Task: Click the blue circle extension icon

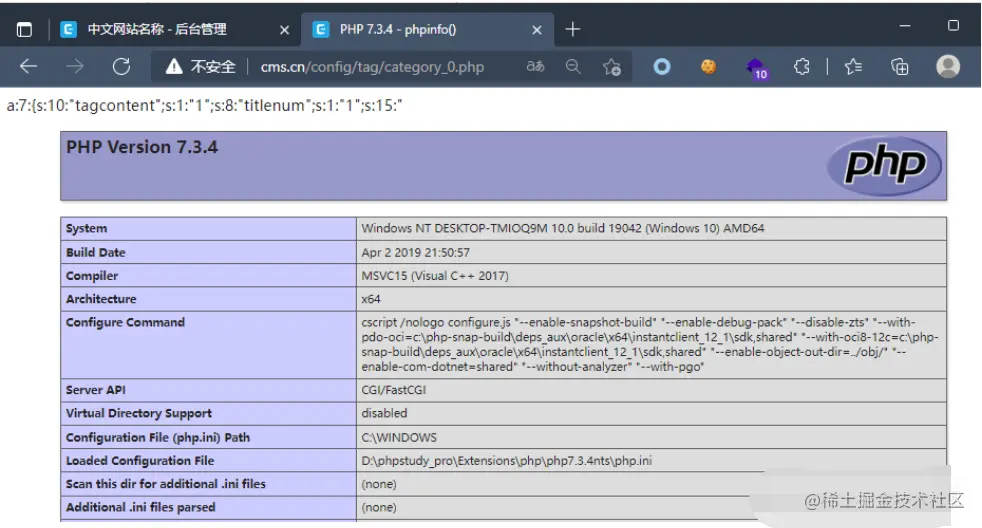Action: click(662, 66)
